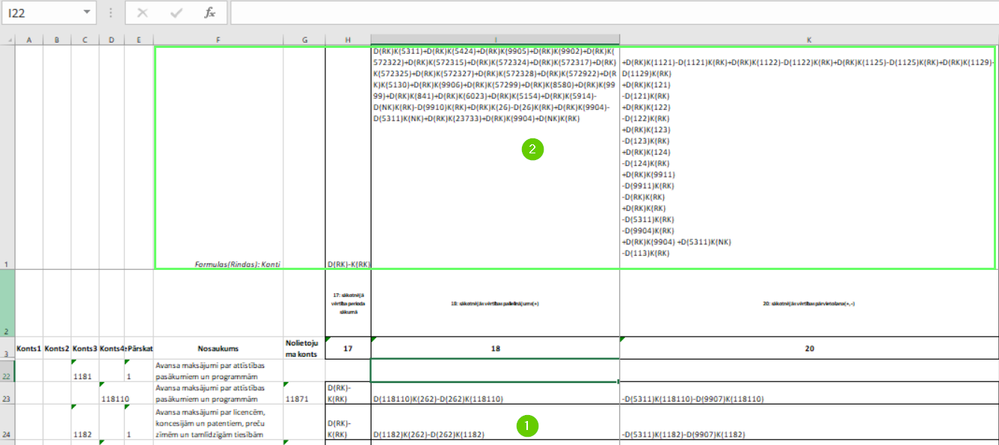Image resolution: width=999 pixels, height=445 pixels.
Task: Click the Nosaukums header cell
Action: [219, 348]
